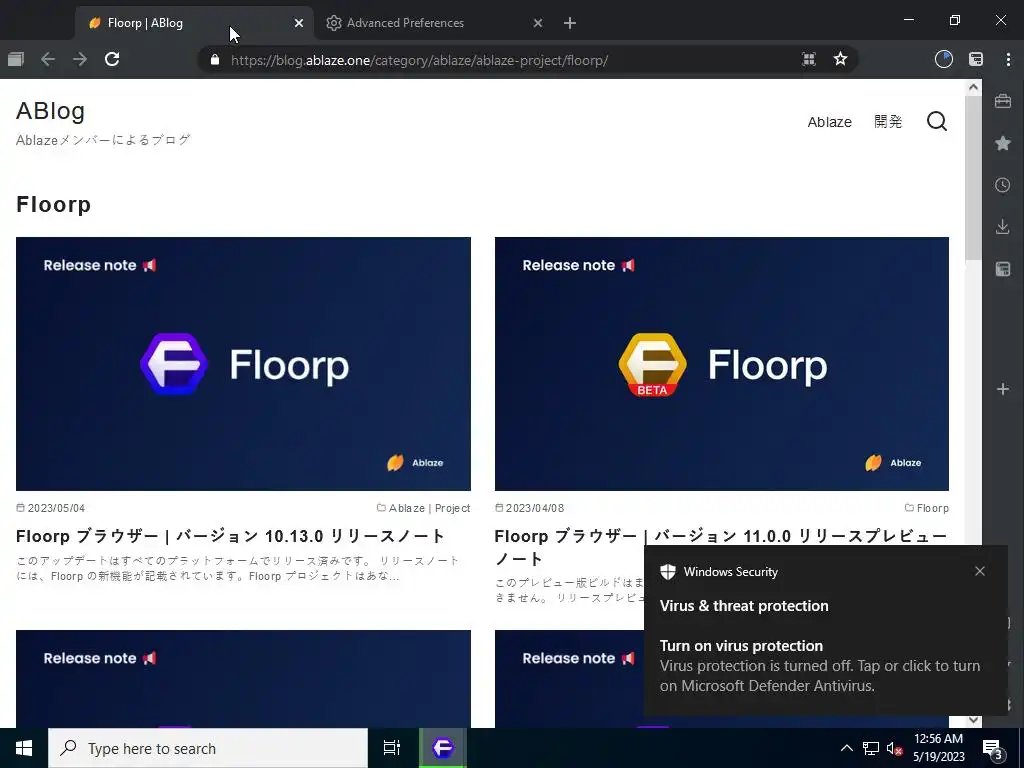Focus the URL address bar
1024x768 pixels.
pyautogui.click(x=509, y=60)
